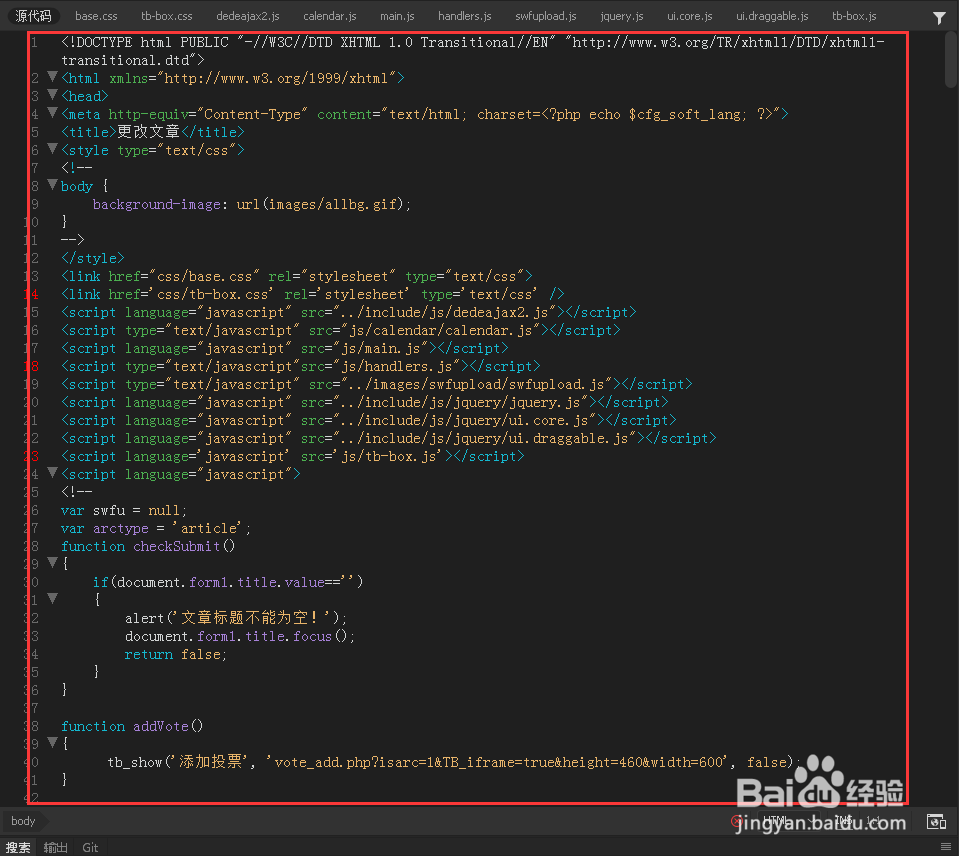The width and height of the screenshot is (959, 856).
Task: Open the tb-box.js related file tab
Action: (x=854, y=17)
